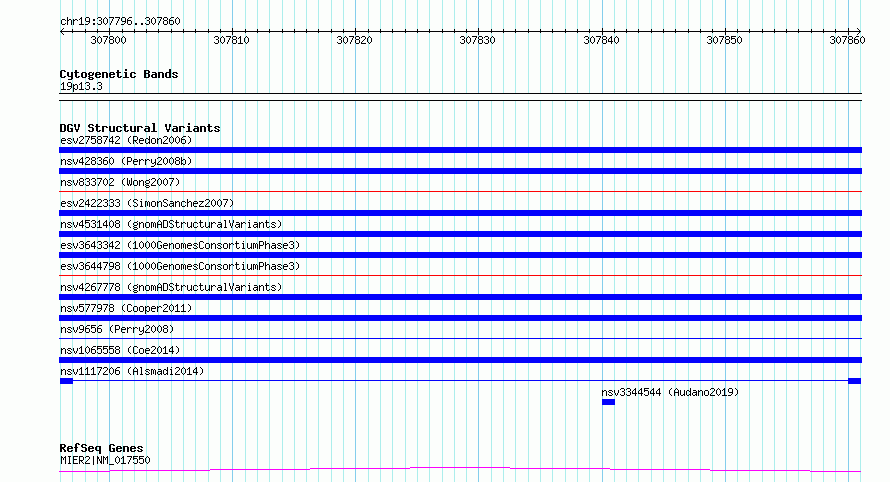Viewport: 890px width, 482px height.
Task: Click the red line under esv3644798
Action: click(460, 276)
